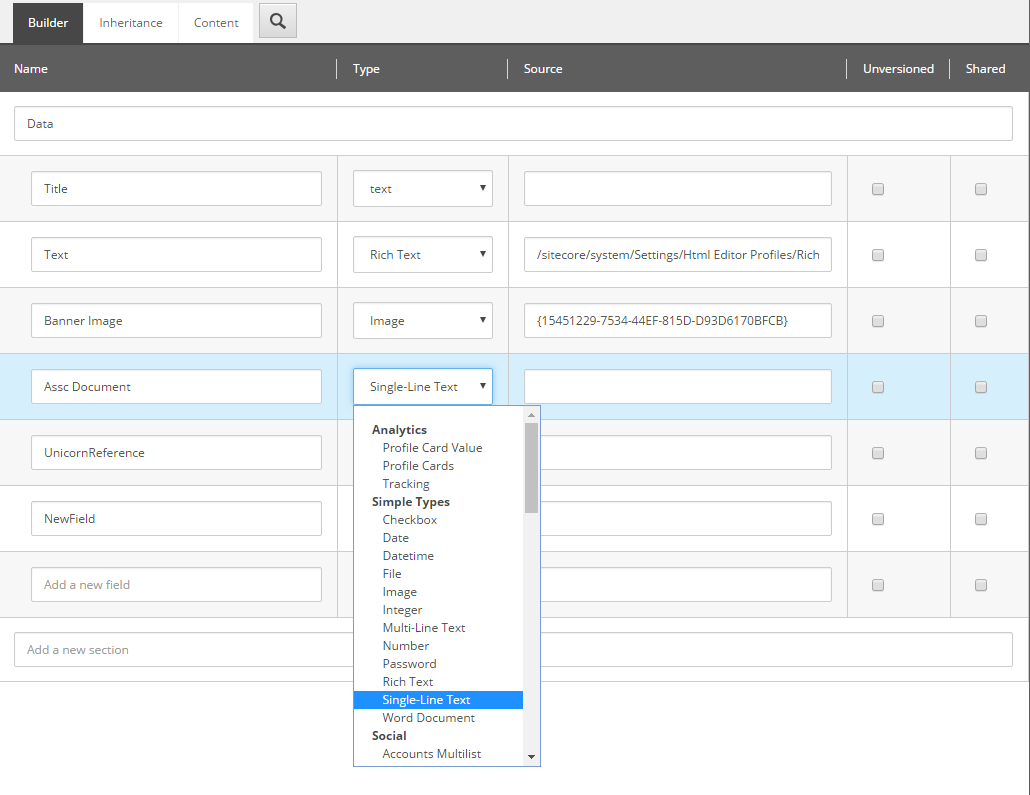Image resolution: width=1030 pixels, height=795 pixels.
Task: Collapse the Single-Line Text type dropdown
Action: tap(422, 386)
